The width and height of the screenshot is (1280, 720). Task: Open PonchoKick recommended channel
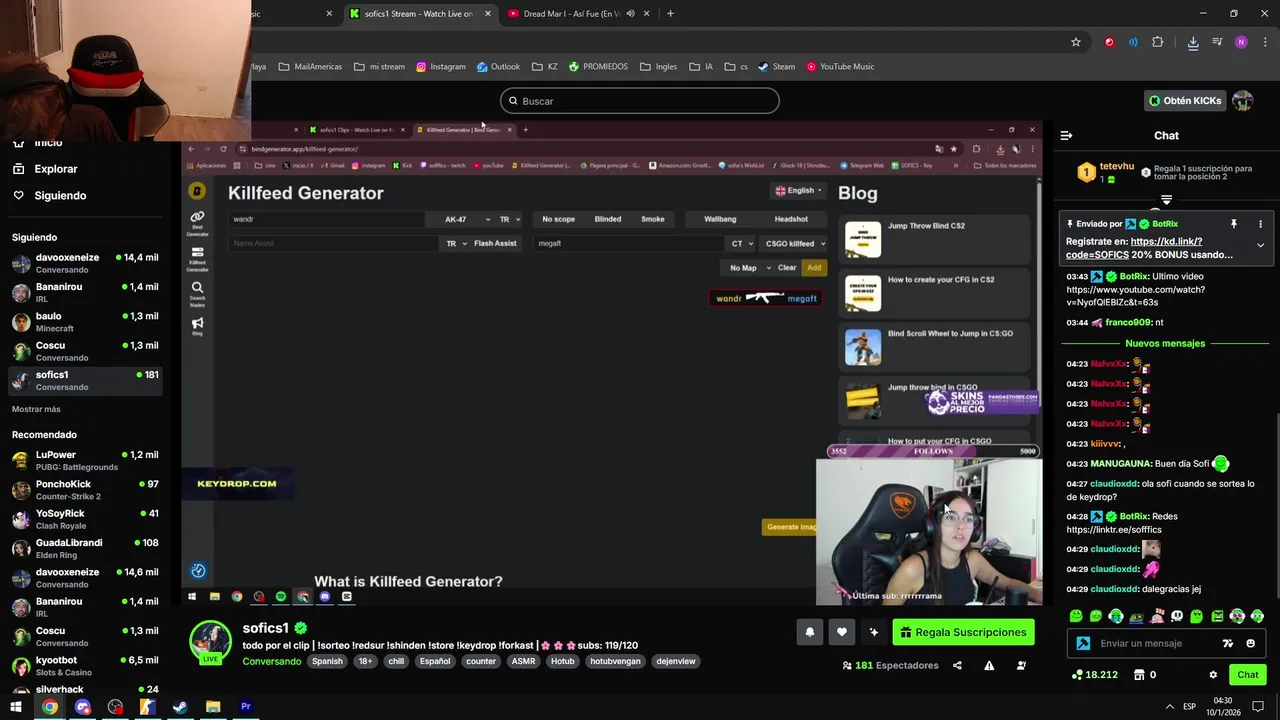85,490
